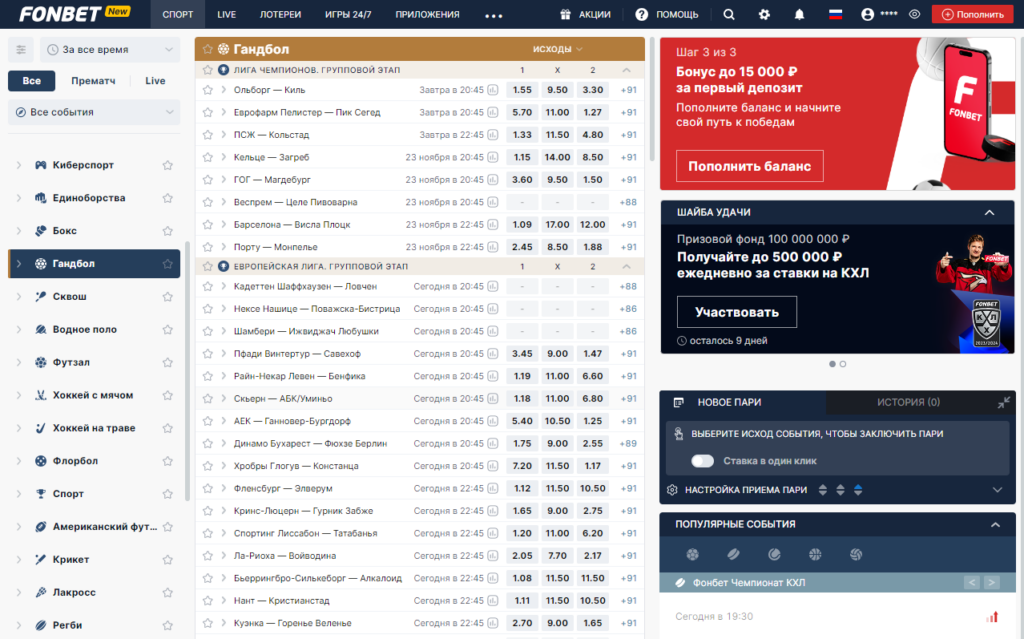Favorite the Гандбол header star

click(208, 49)
